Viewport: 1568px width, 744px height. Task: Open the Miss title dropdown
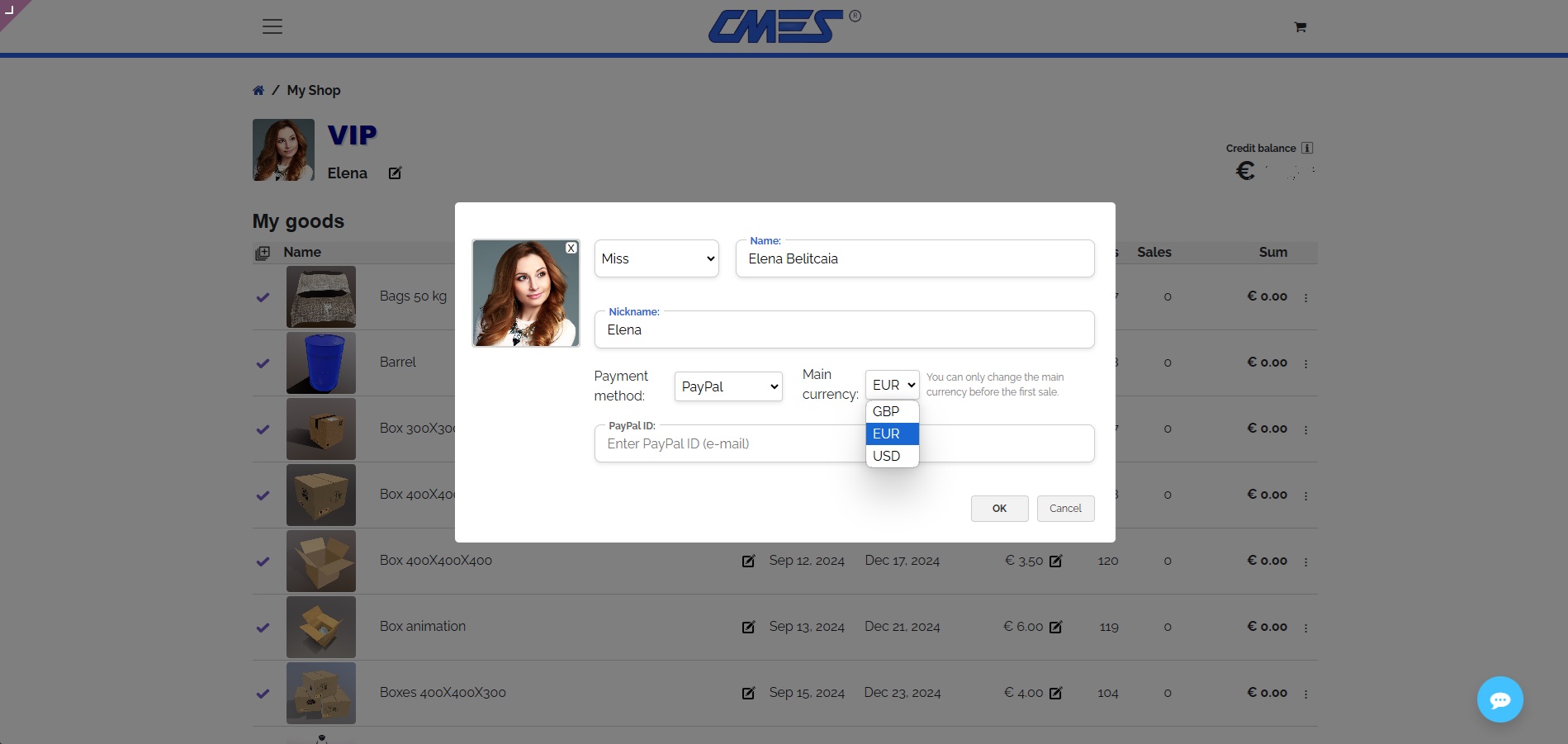tap(656, 258)
